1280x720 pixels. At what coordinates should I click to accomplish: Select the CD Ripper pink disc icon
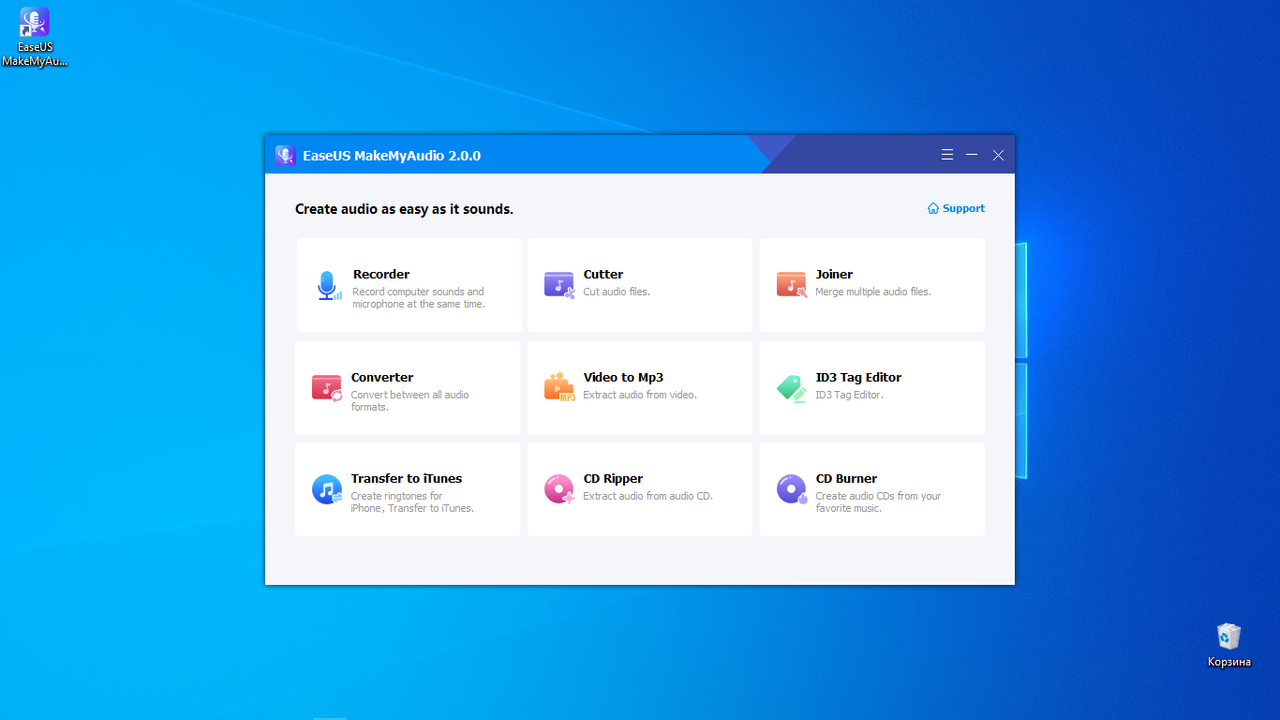tap(559, 490)
